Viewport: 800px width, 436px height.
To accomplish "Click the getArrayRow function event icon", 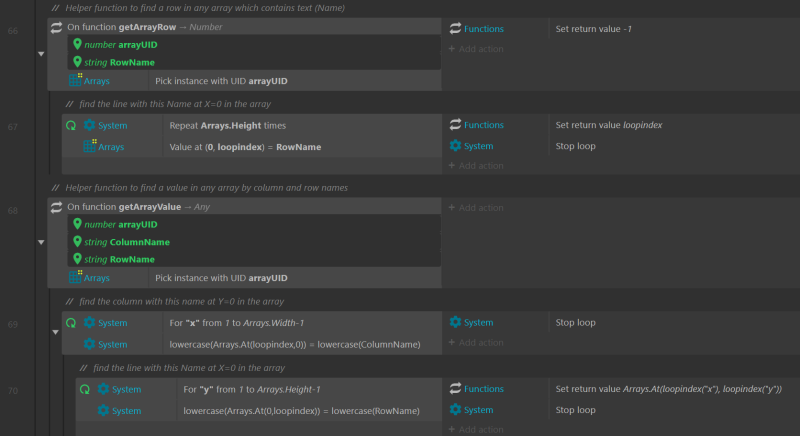I will coord(56,27).
